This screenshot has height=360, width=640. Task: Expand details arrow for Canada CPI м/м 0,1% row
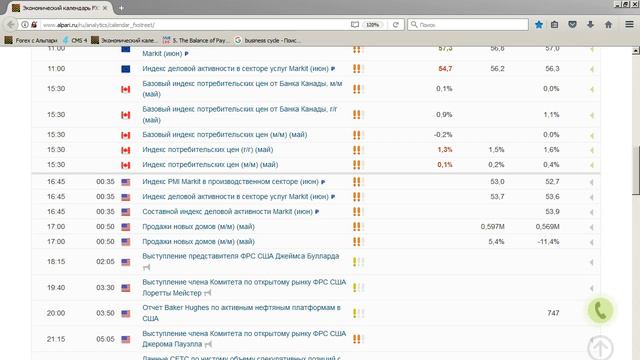tap(591, 165)
